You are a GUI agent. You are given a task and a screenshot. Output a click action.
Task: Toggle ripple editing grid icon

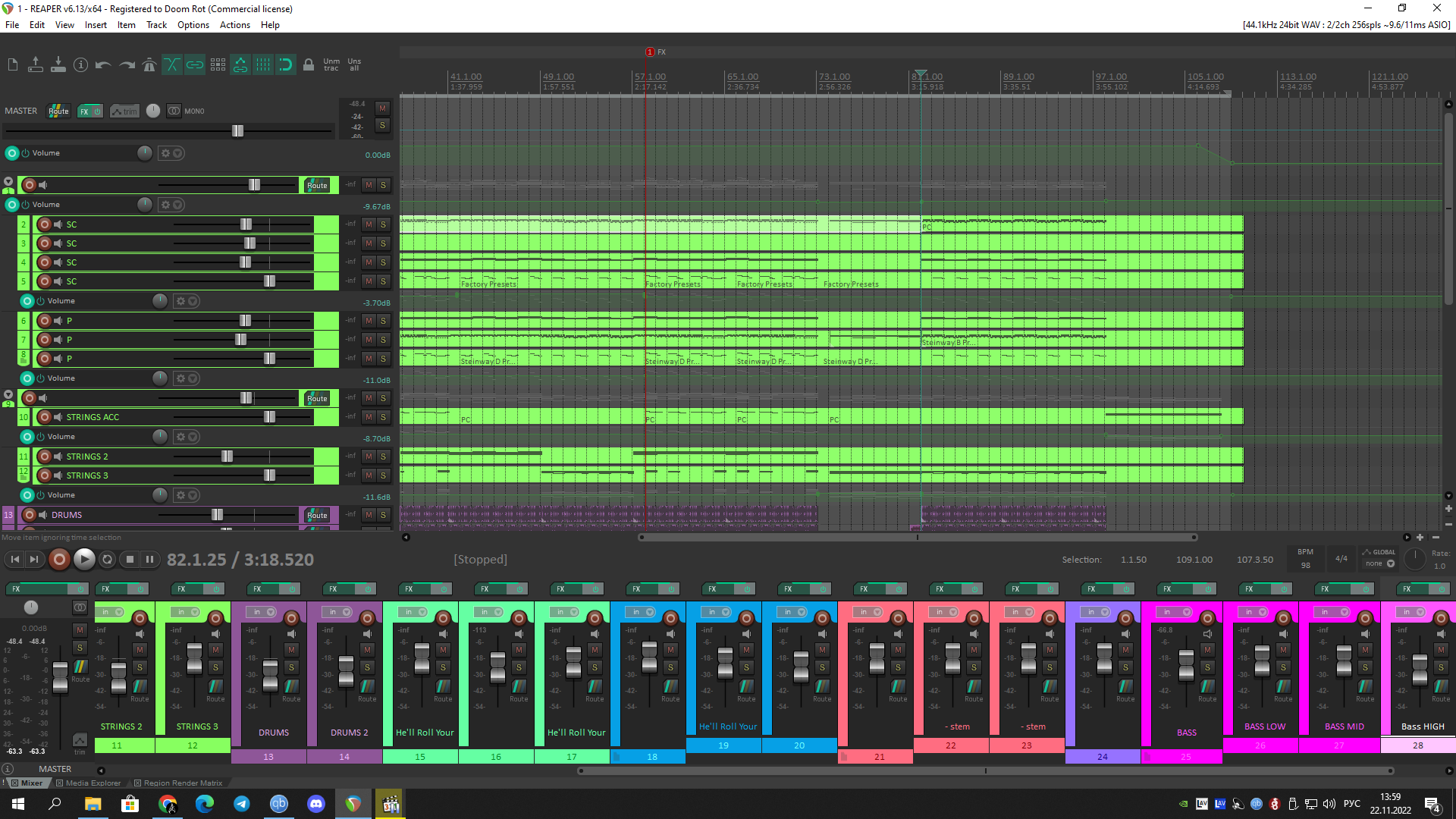pos(218,65)
